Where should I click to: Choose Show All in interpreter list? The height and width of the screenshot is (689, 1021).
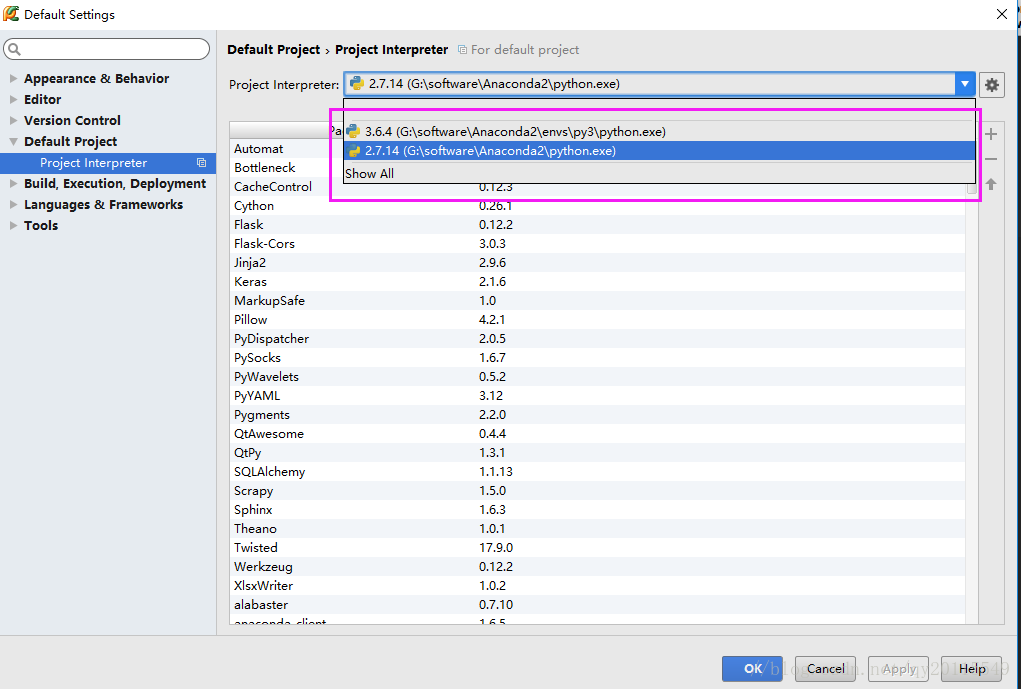tap(659, 173)
